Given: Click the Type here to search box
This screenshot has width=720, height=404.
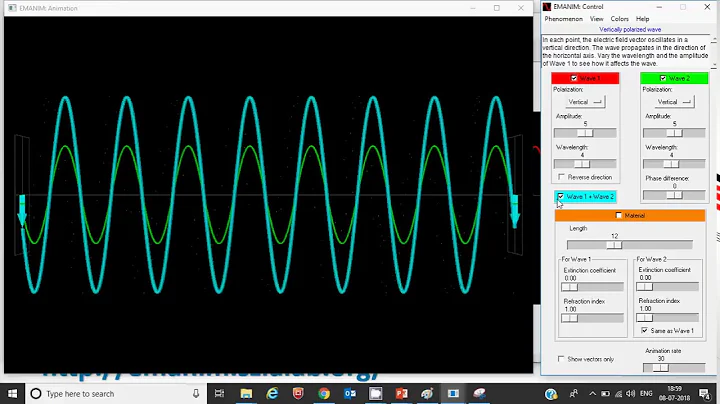Looking at the screenshot, I should click(x=115, y=393).
